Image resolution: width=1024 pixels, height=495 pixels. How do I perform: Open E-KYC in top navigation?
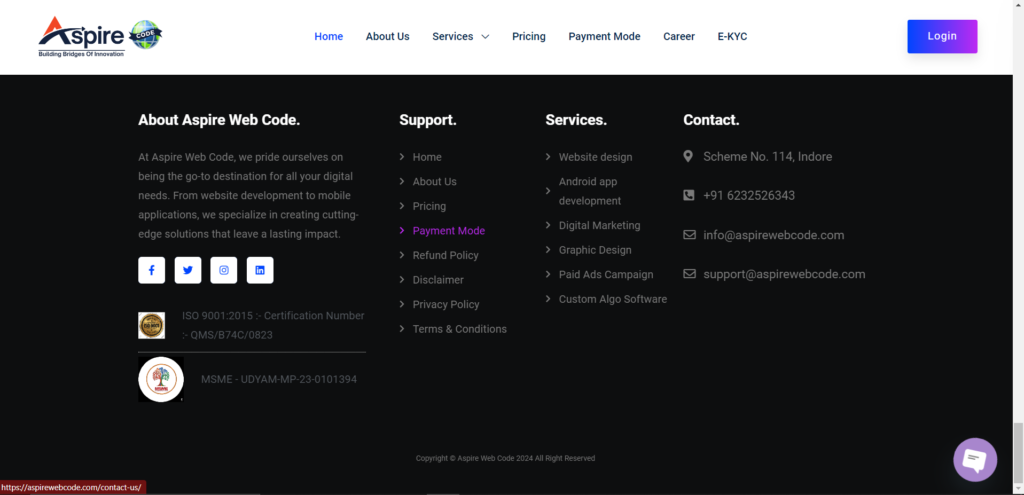pos(732,37)
